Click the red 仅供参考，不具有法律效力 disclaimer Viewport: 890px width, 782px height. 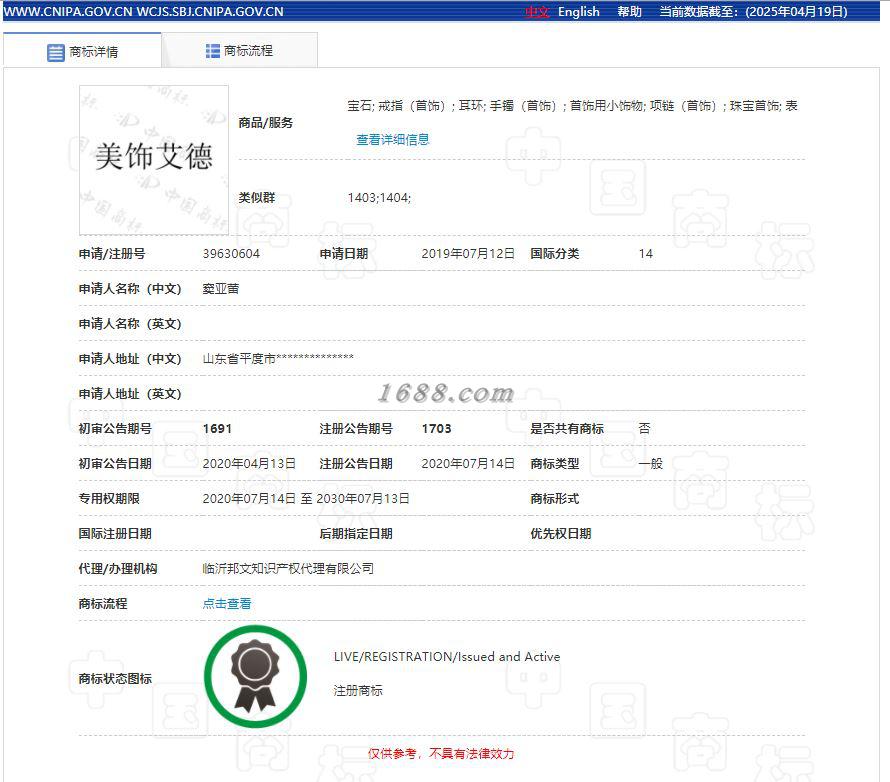[440, 754]
